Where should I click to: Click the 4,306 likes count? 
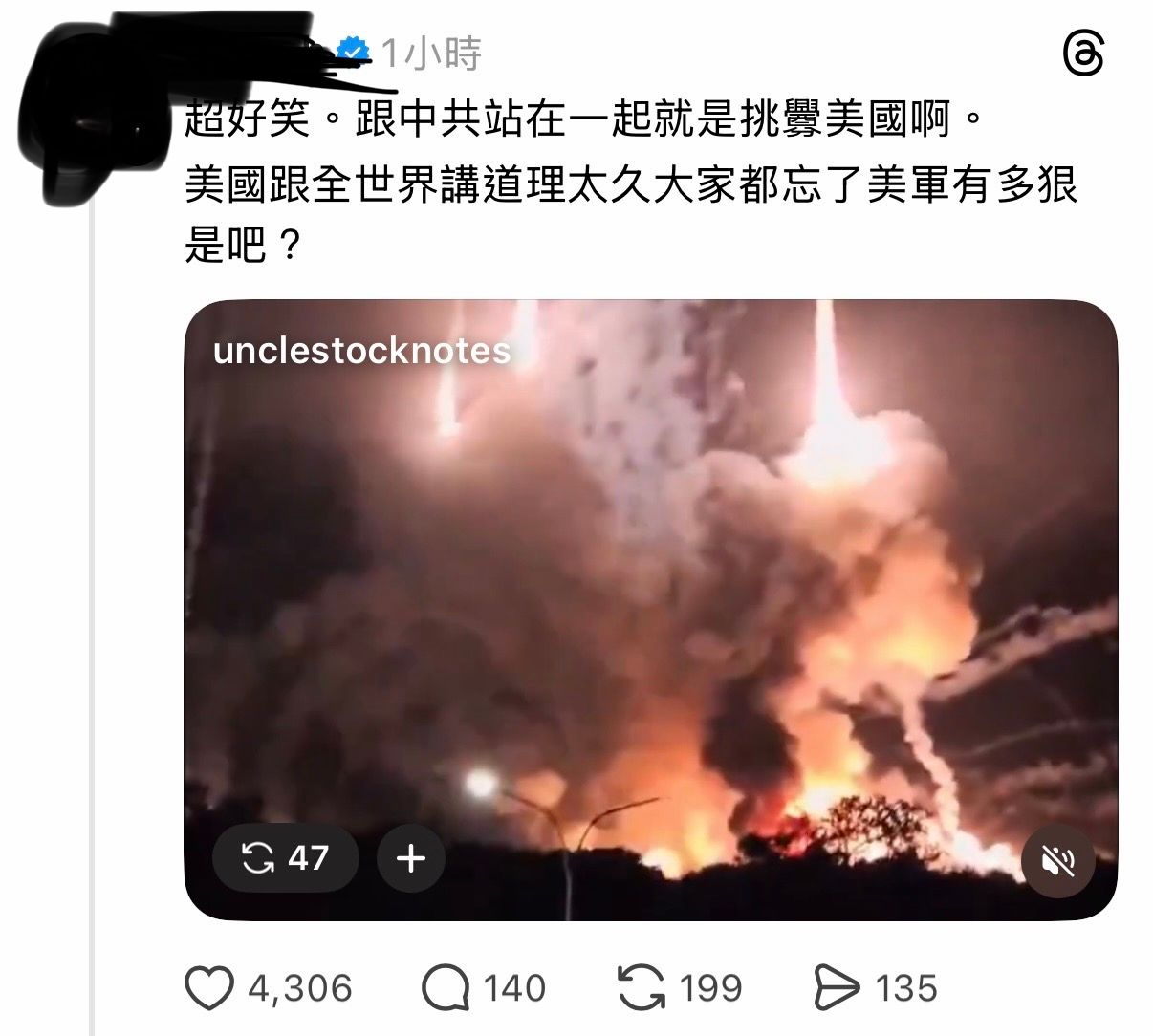click(300, 988)
